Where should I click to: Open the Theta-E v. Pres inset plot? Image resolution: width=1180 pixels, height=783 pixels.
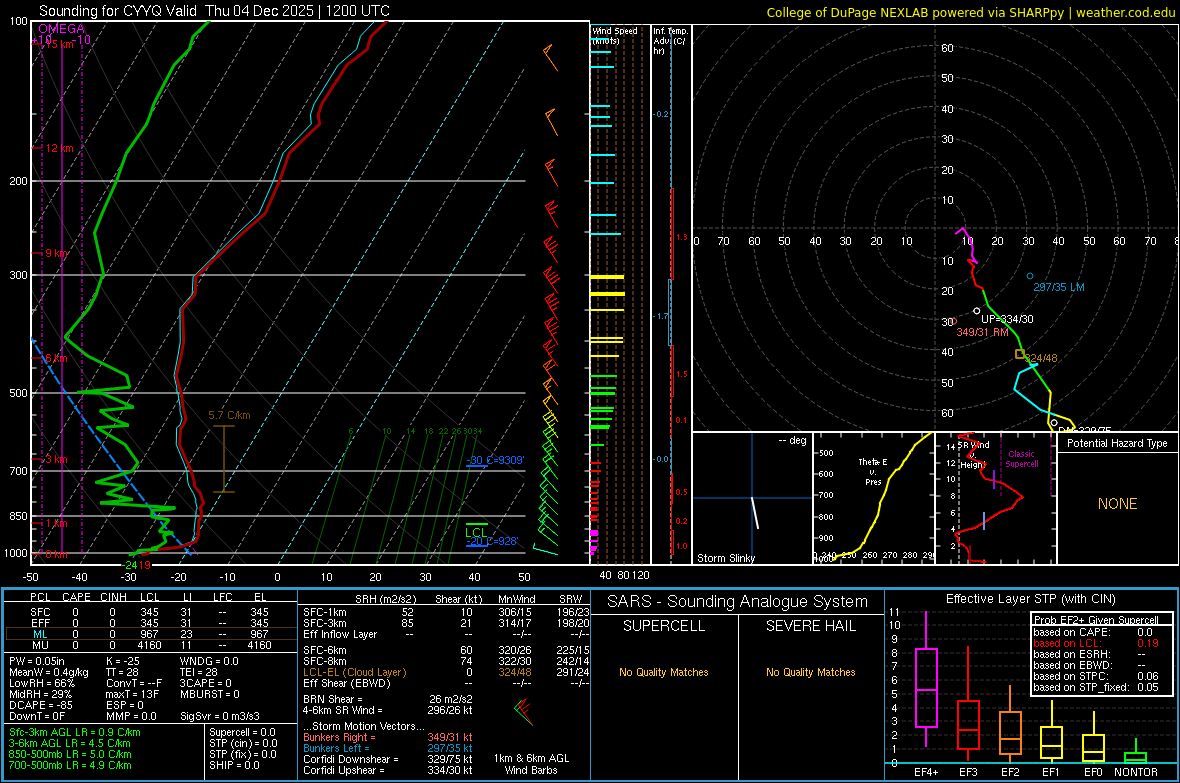[x=874, y=498]
